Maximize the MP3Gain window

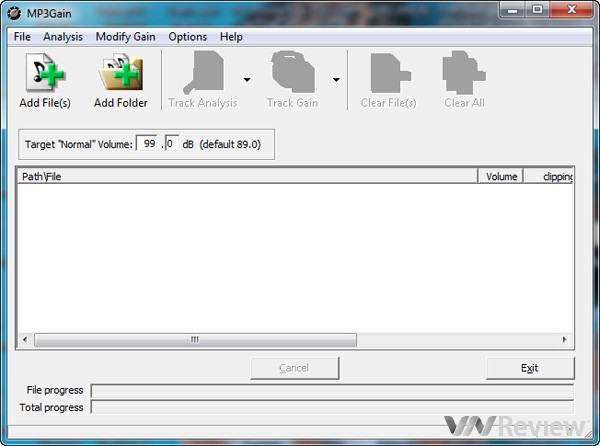click(537, 10)
